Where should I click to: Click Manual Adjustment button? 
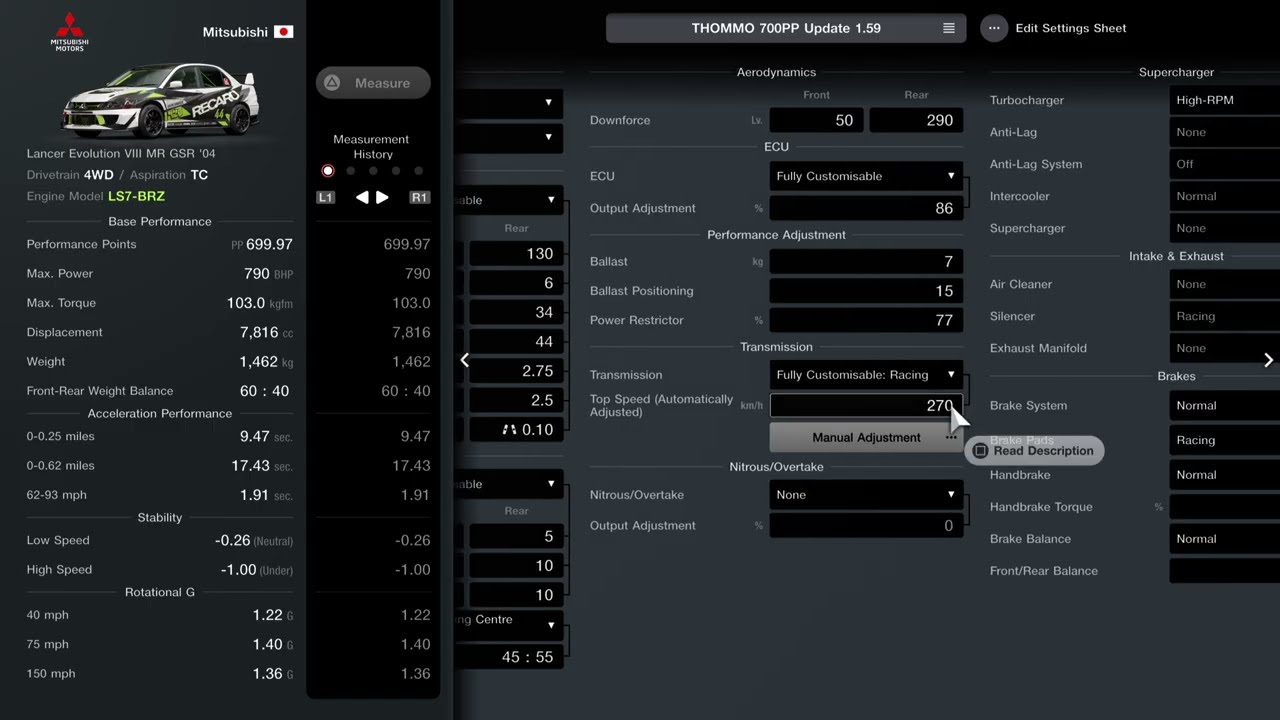(x=866, y=437)
